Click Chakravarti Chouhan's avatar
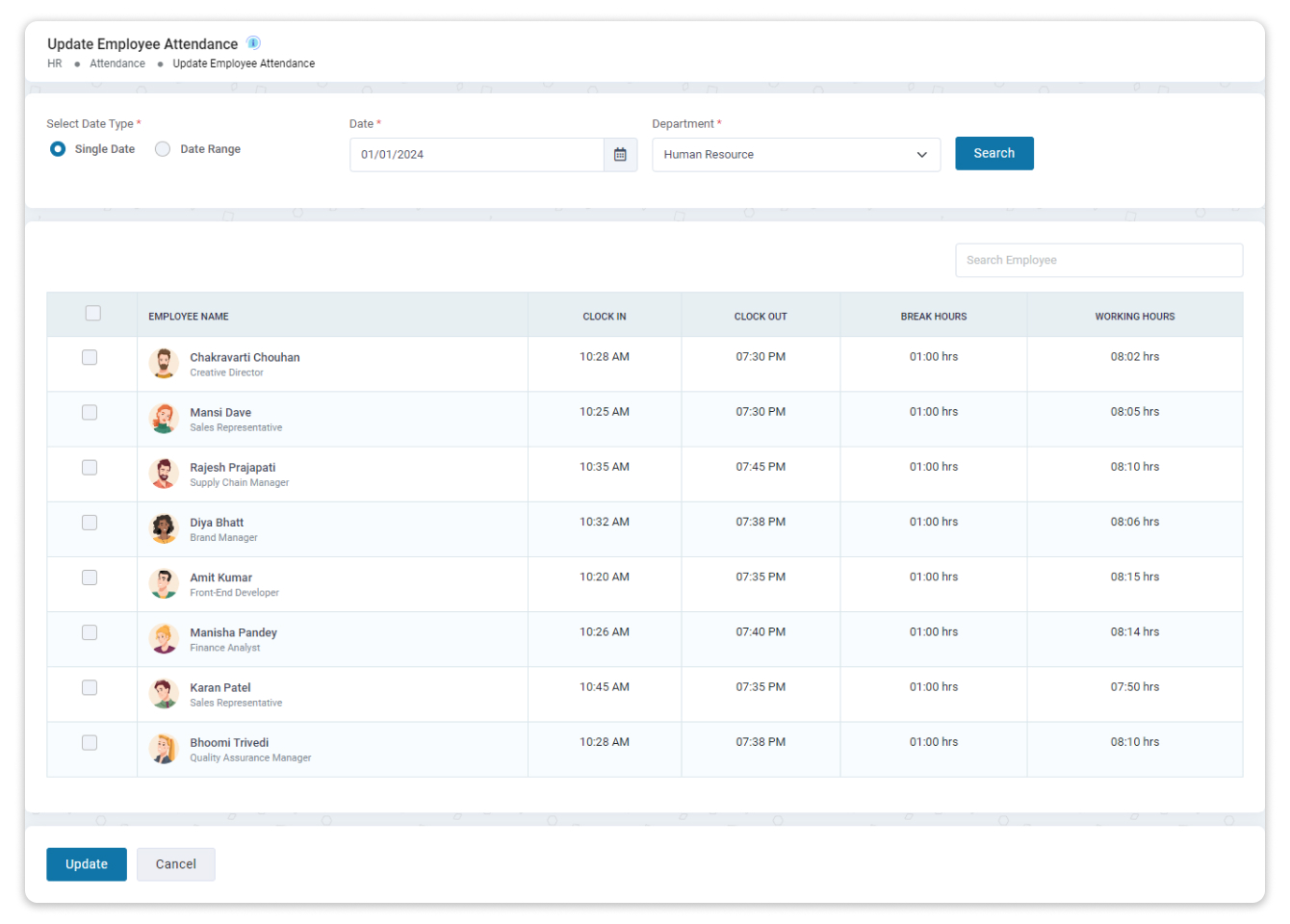 coord(164,363)
